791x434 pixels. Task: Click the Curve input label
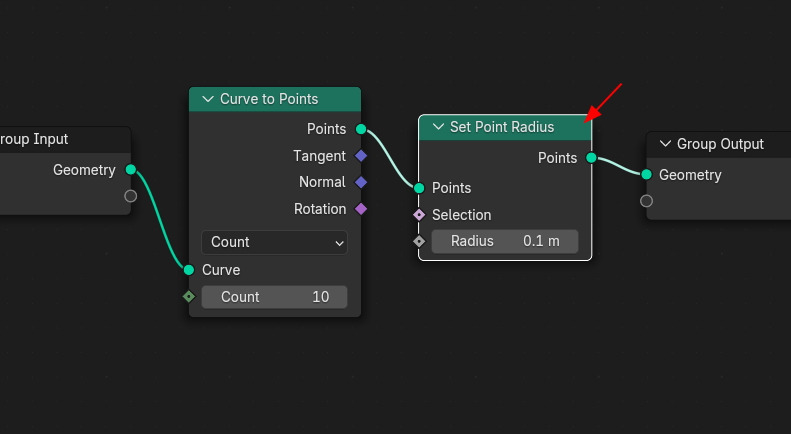click(x=221, y=270)
